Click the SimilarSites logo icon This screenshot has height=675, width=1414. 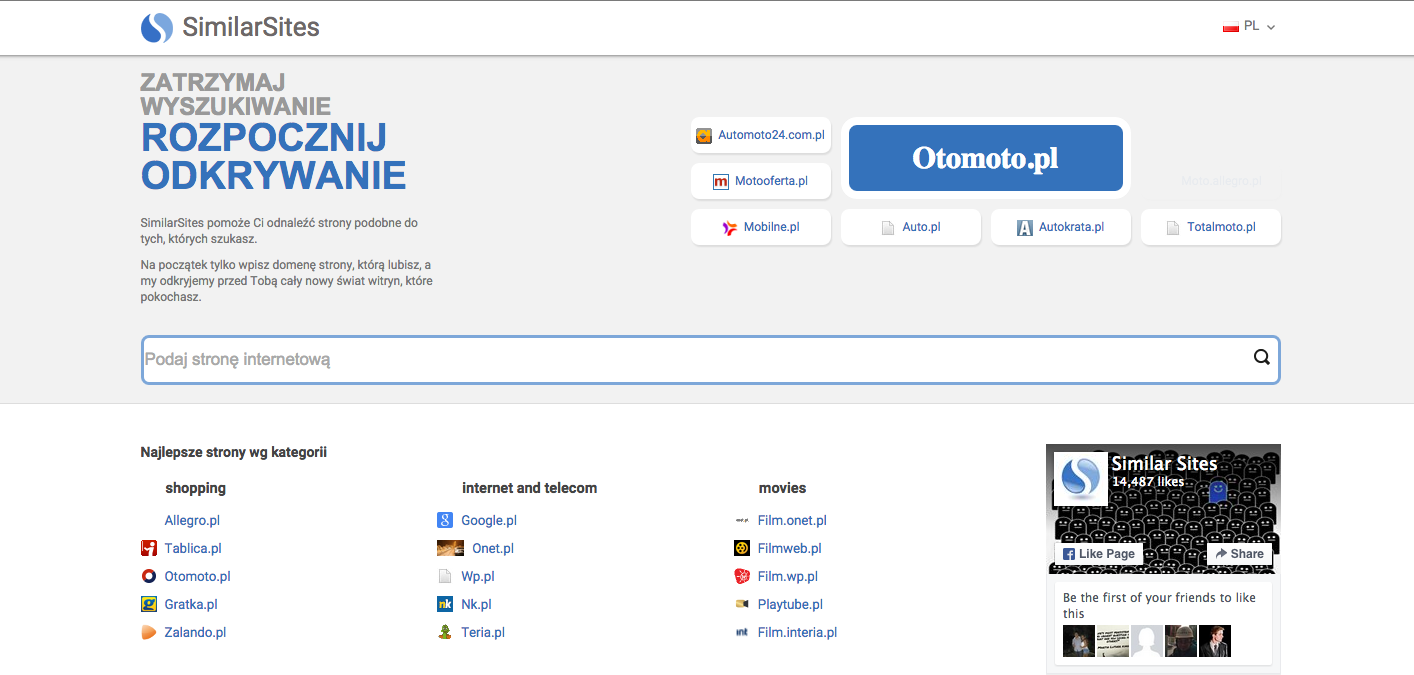[157, 28]
